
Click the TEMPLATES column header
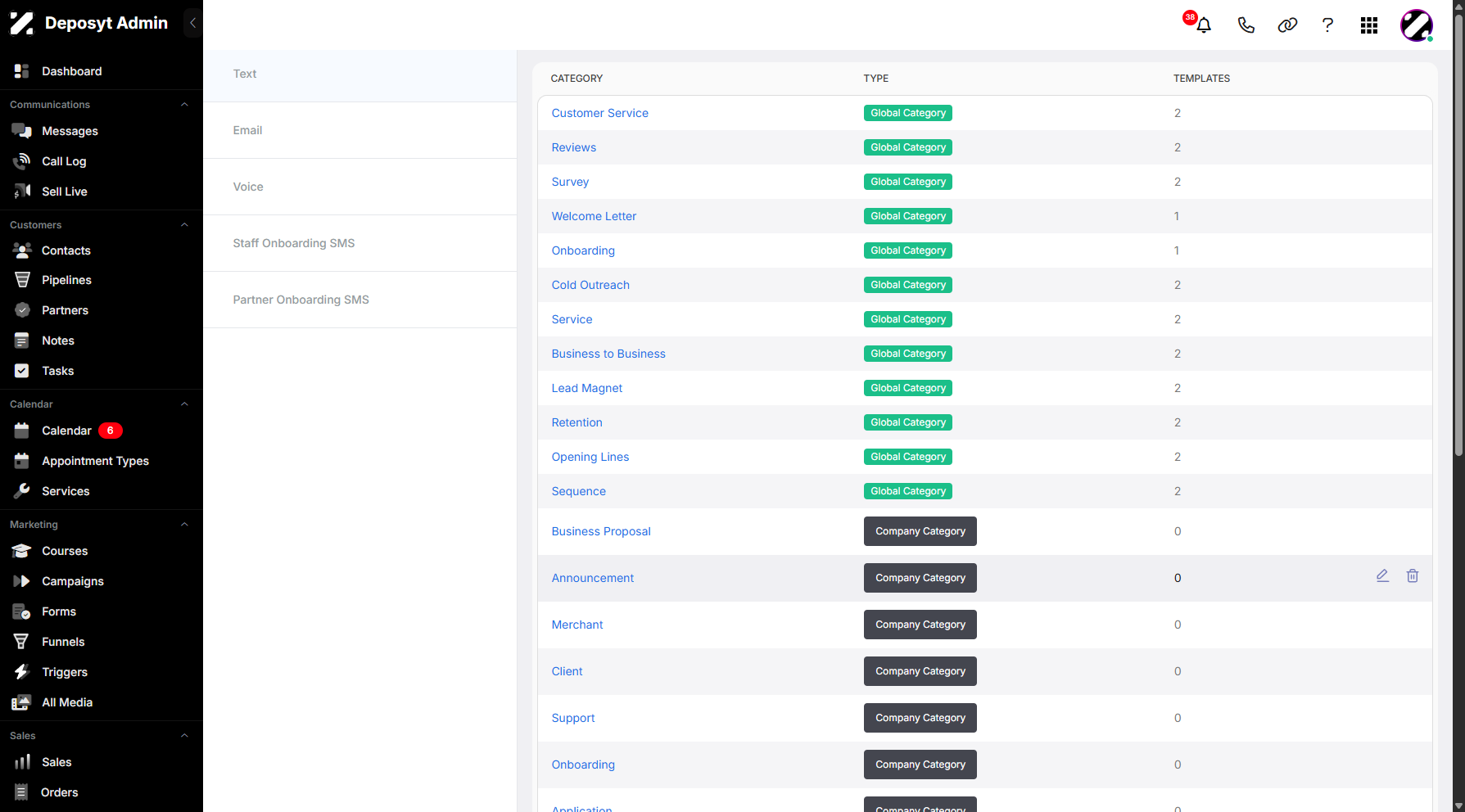(x=1201, y=79)
